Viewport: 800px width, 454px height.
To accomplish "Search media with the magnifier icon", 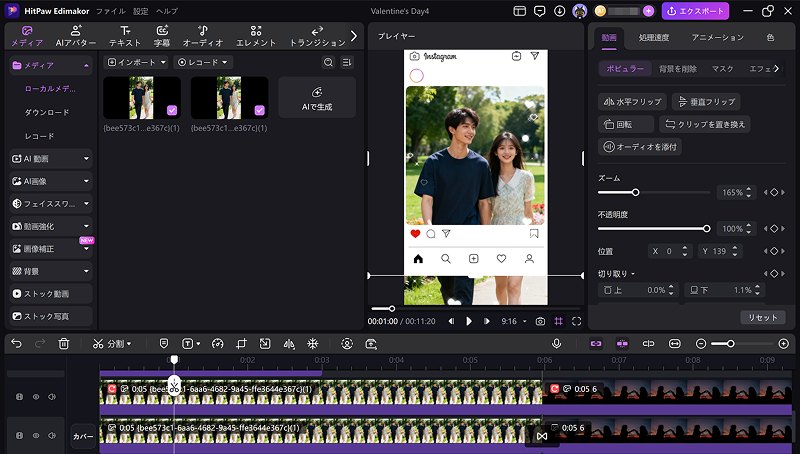I will tap(329, 62).
